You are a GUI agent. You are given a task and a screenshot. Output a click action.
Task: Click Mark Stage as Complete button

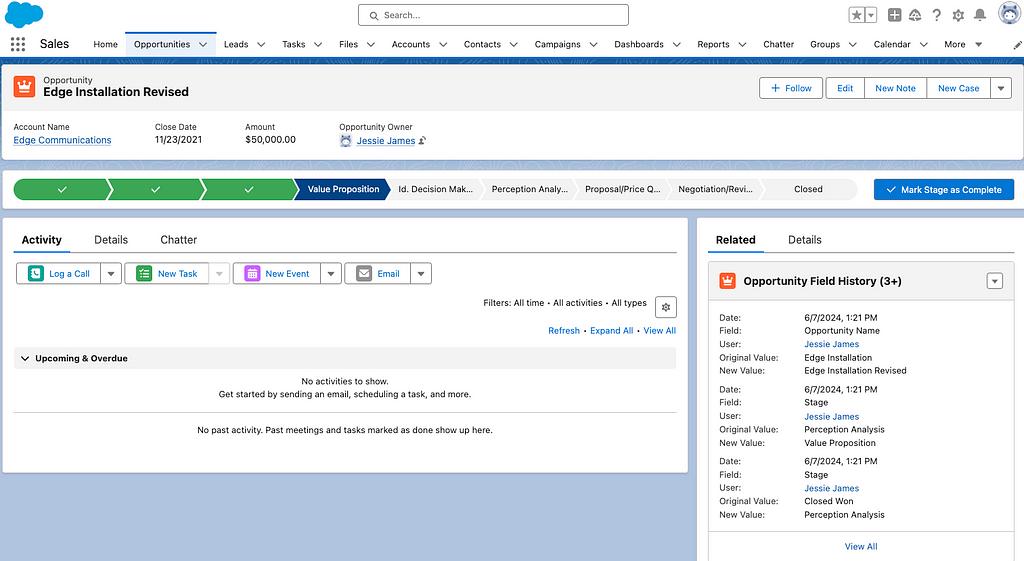(x=943, y=189)
